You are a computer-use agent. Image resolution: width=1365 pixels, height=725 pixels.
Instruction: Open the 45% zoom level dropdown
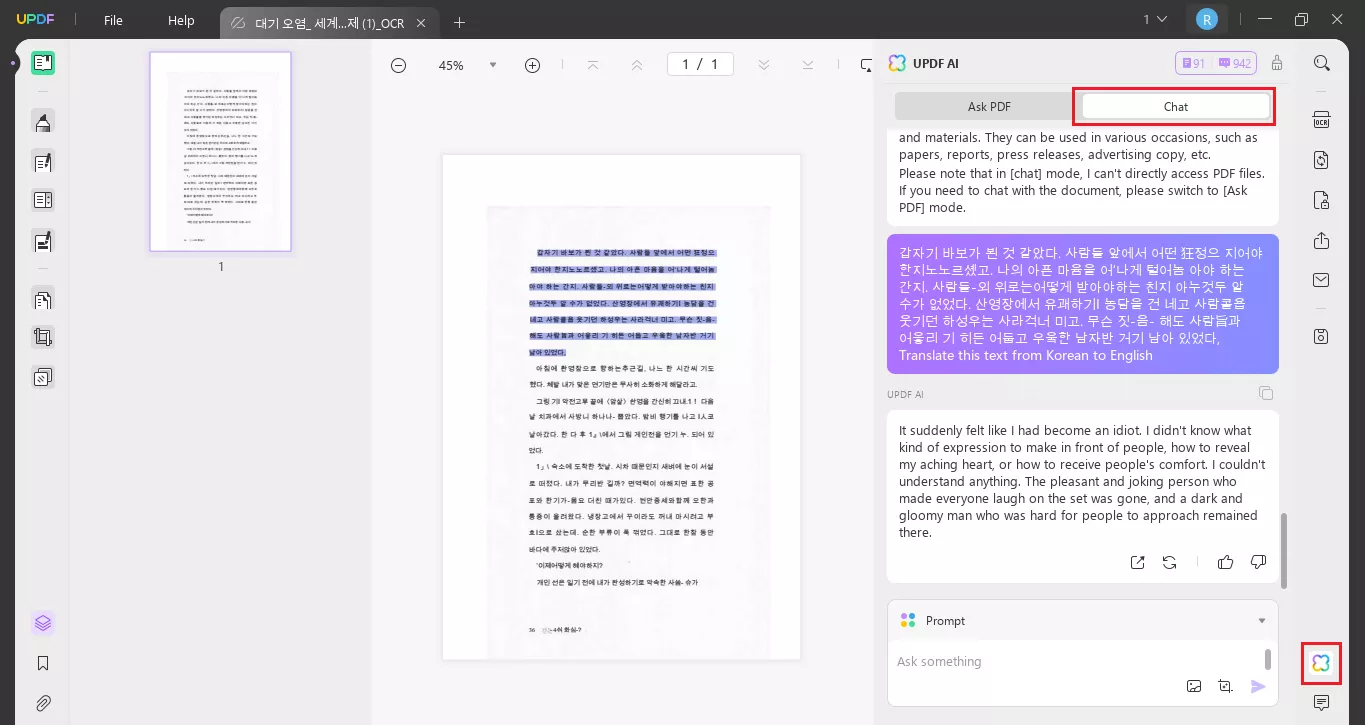[493, 64]
